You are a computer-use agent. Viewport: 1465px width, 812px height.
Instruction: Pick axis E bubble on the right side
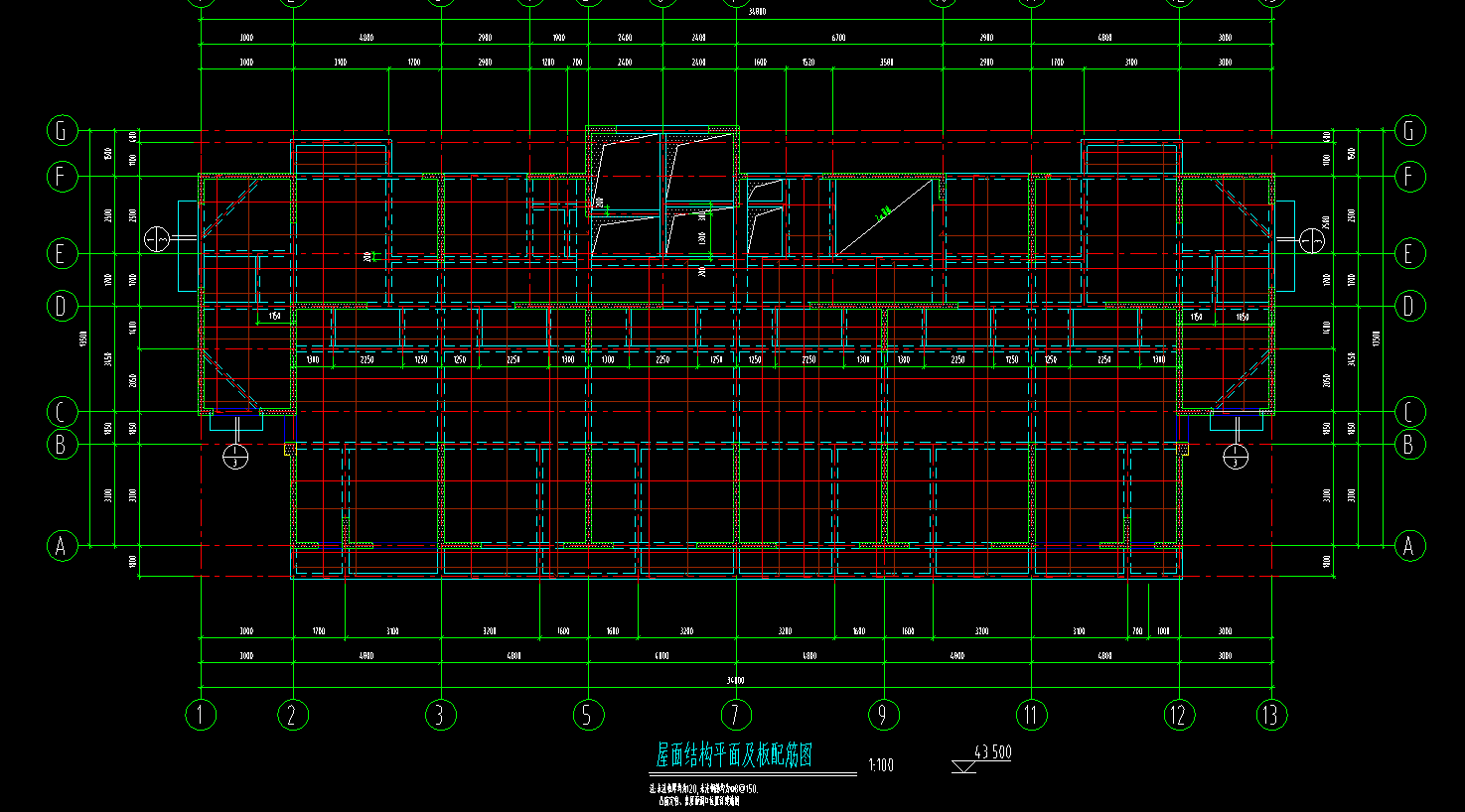(1408, 254)
